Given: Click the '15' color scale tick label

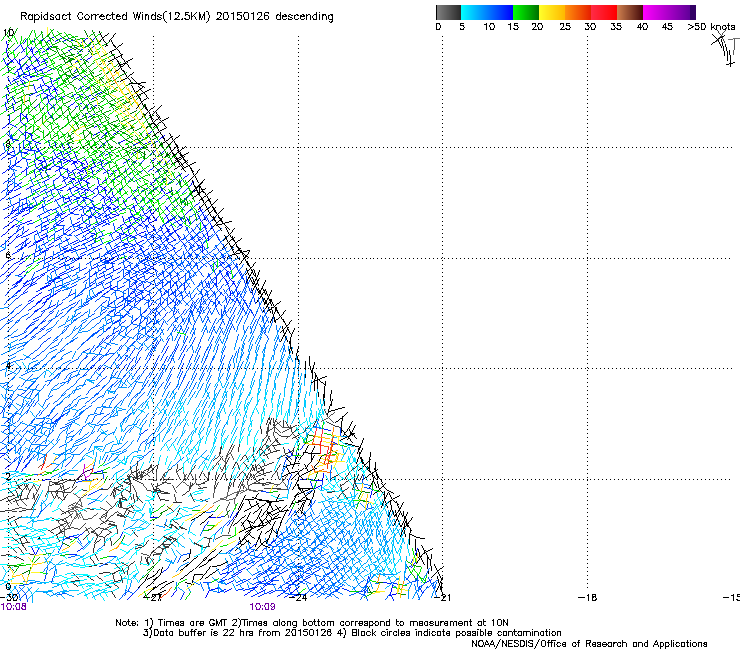Looking at the screenshot, I should 513,27.
